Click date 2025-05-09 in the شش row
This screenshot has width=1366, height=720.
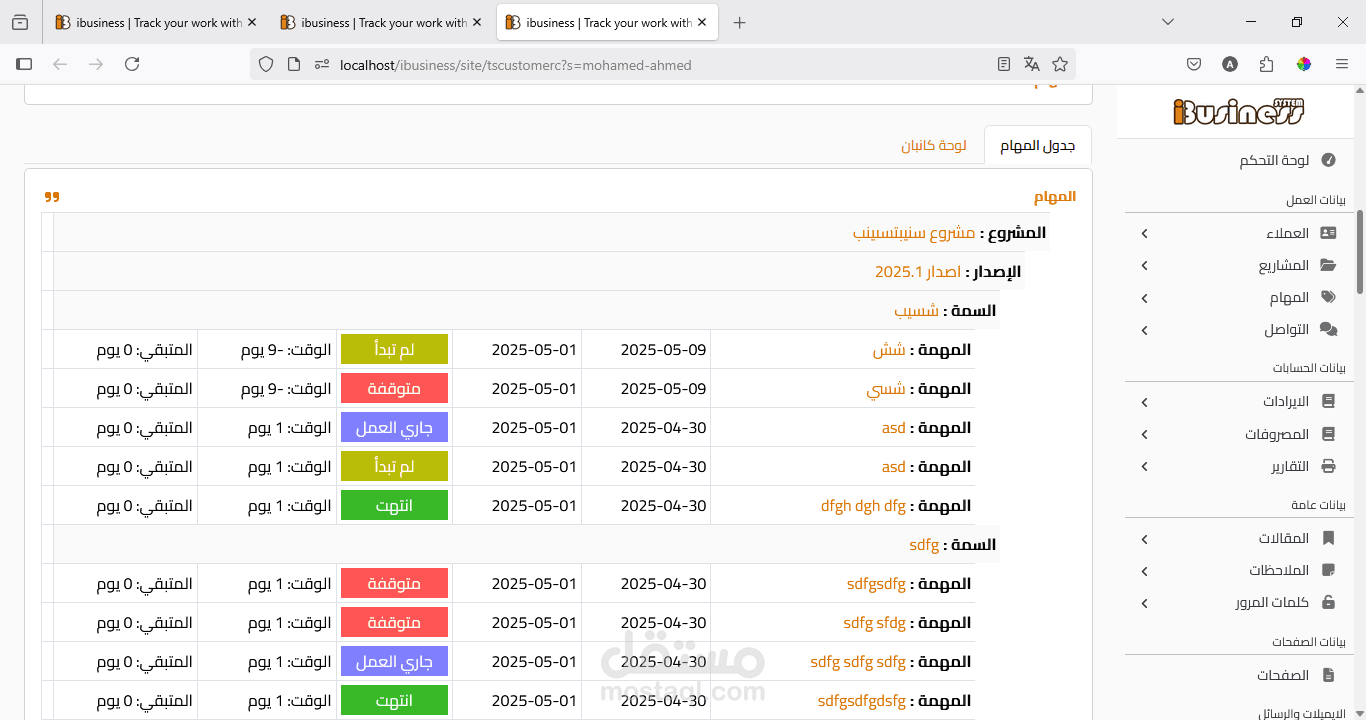(663, 350)
